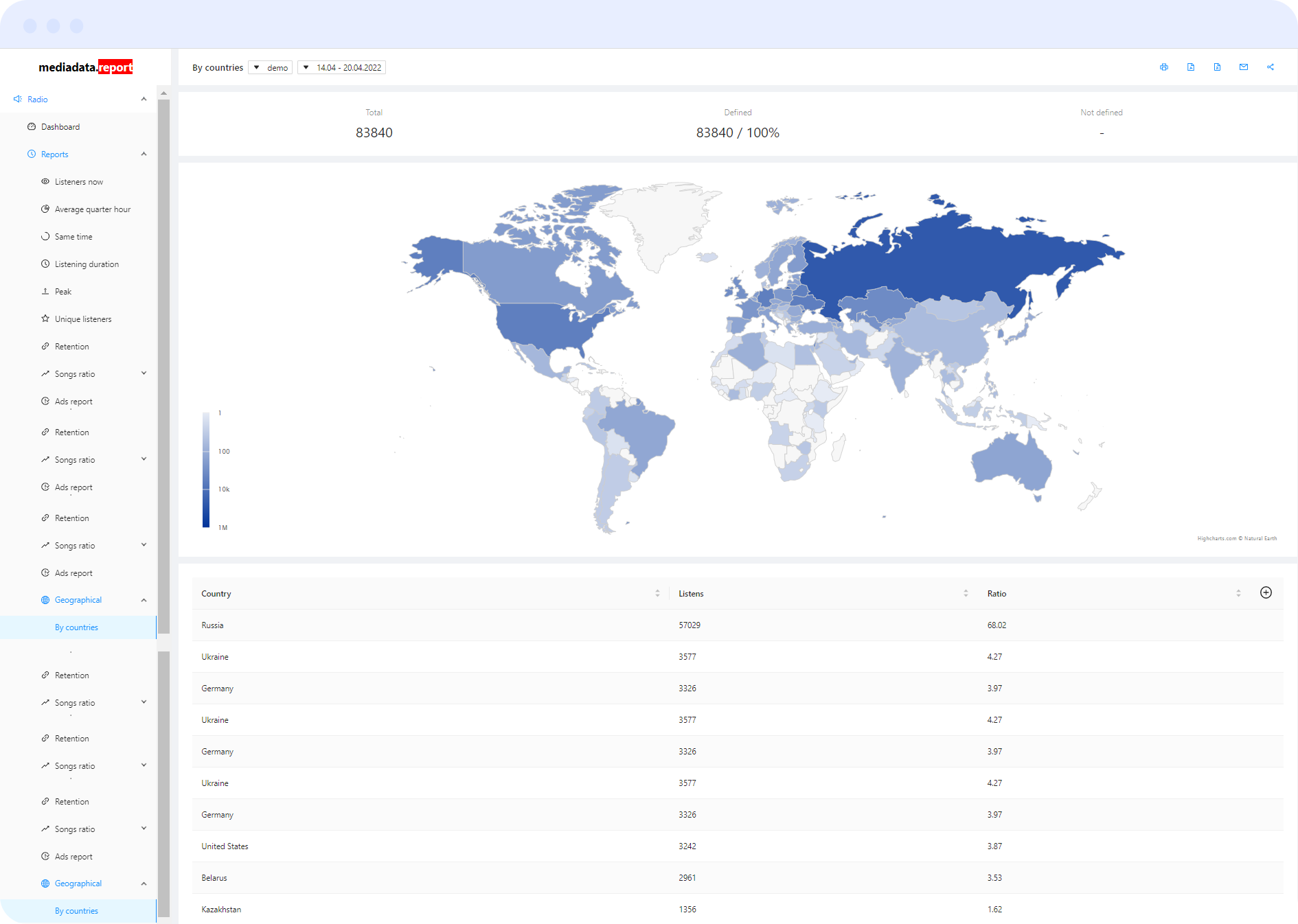This screenshot has width=1298, height=924.
Task: Add a column with the plus circle icon
Action: [1266, 592]
